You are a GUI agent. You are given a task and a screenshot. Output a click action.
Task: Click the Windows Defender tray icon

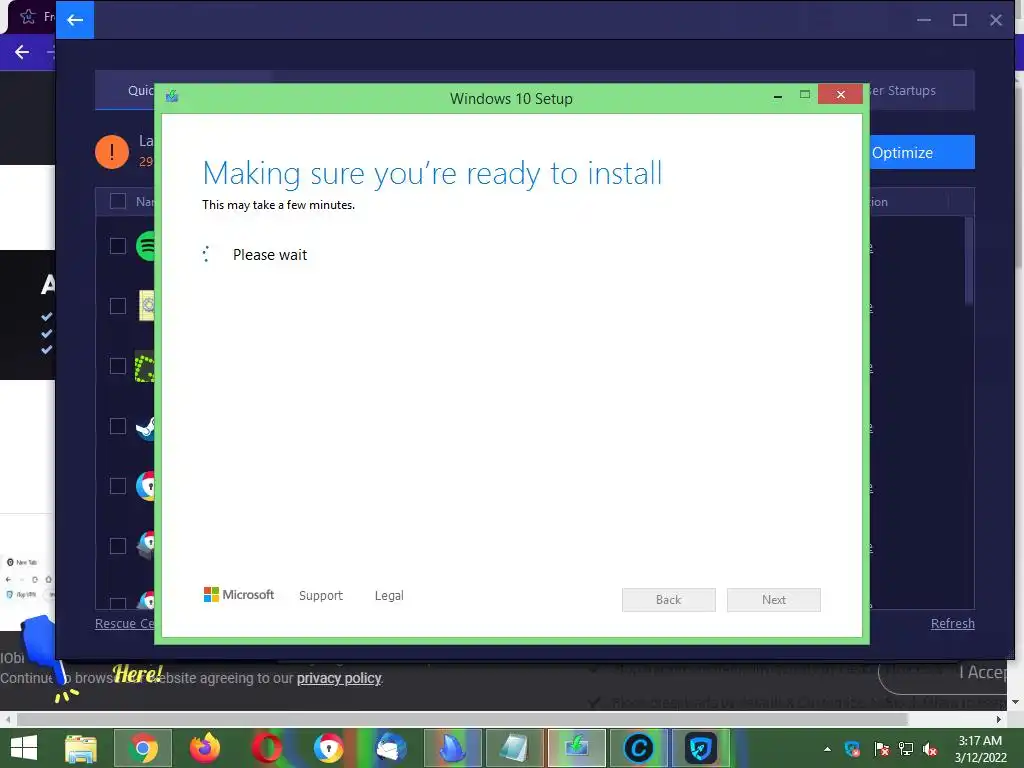pyautogui.click(x=852, y=749)
